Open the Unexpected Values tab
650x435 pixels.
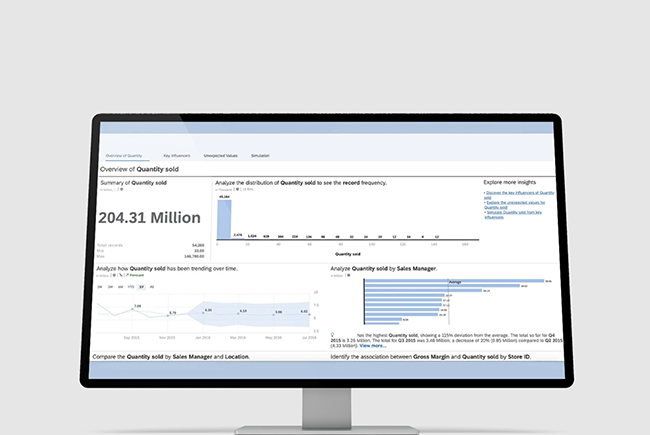coord(220,157)
